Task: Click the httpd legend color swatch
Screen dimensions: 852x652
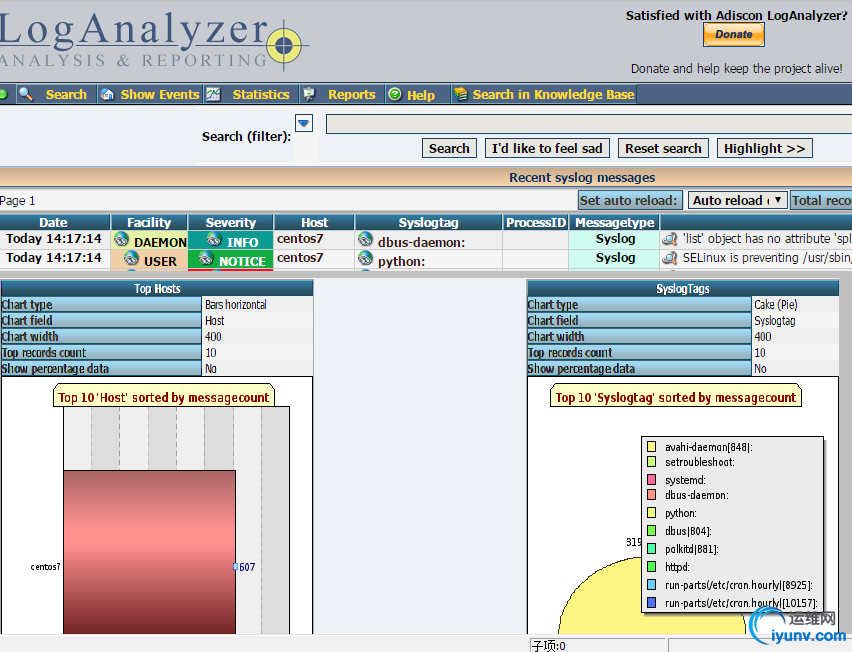Action: pyautogui.click(x=651, y=567)
